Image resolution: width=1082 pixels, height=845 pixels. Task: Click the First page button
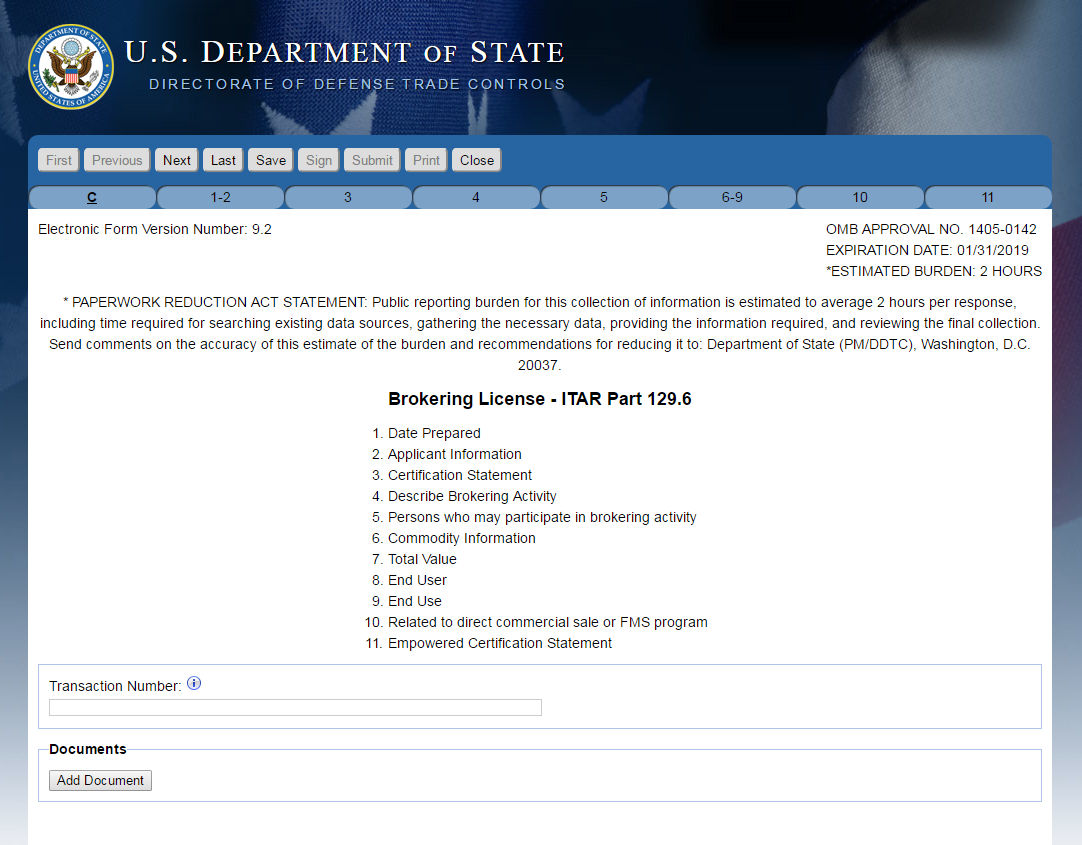59,160
